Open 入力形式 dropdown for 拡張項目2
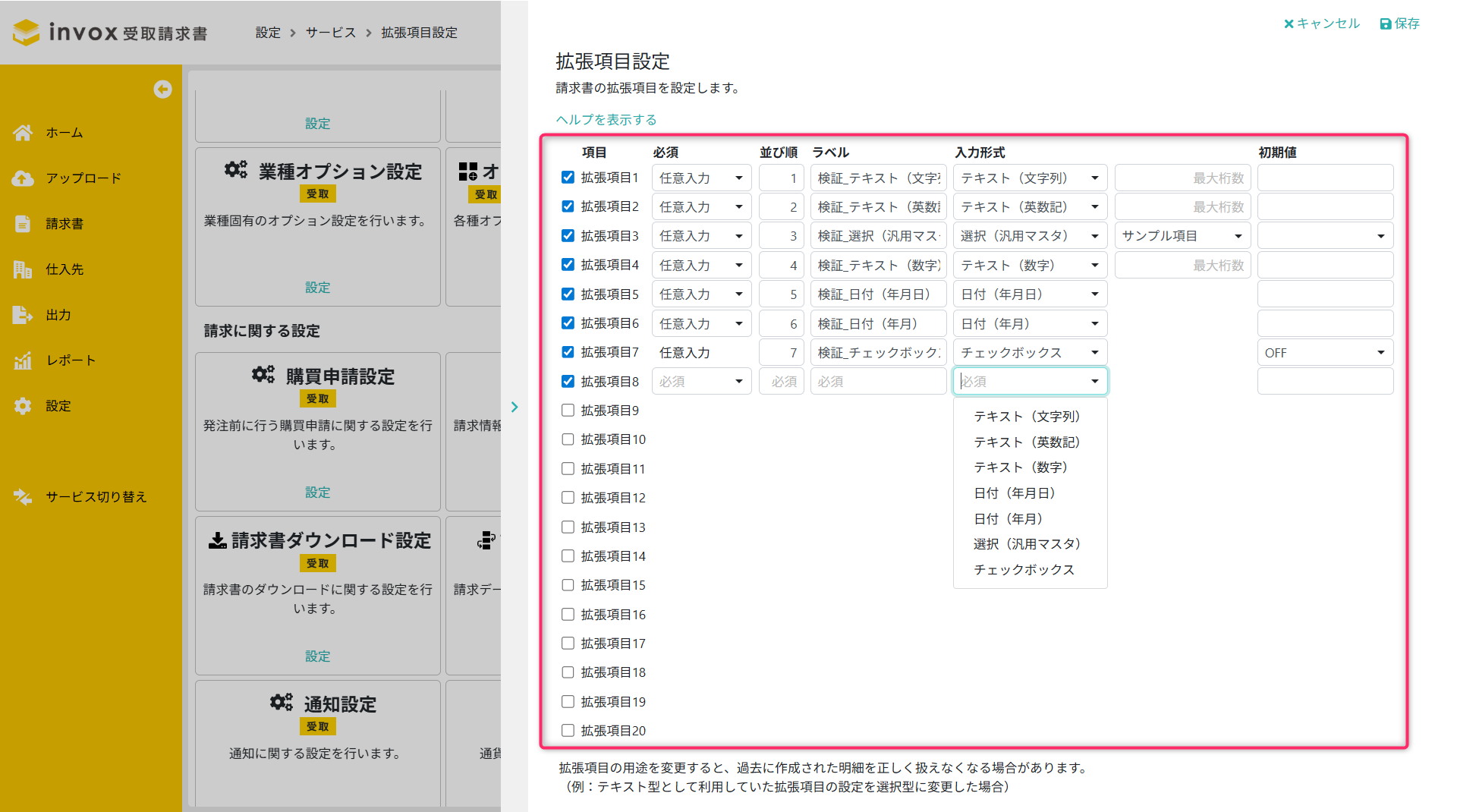This screenshot has height=812, width=1457. [1030, 206]
